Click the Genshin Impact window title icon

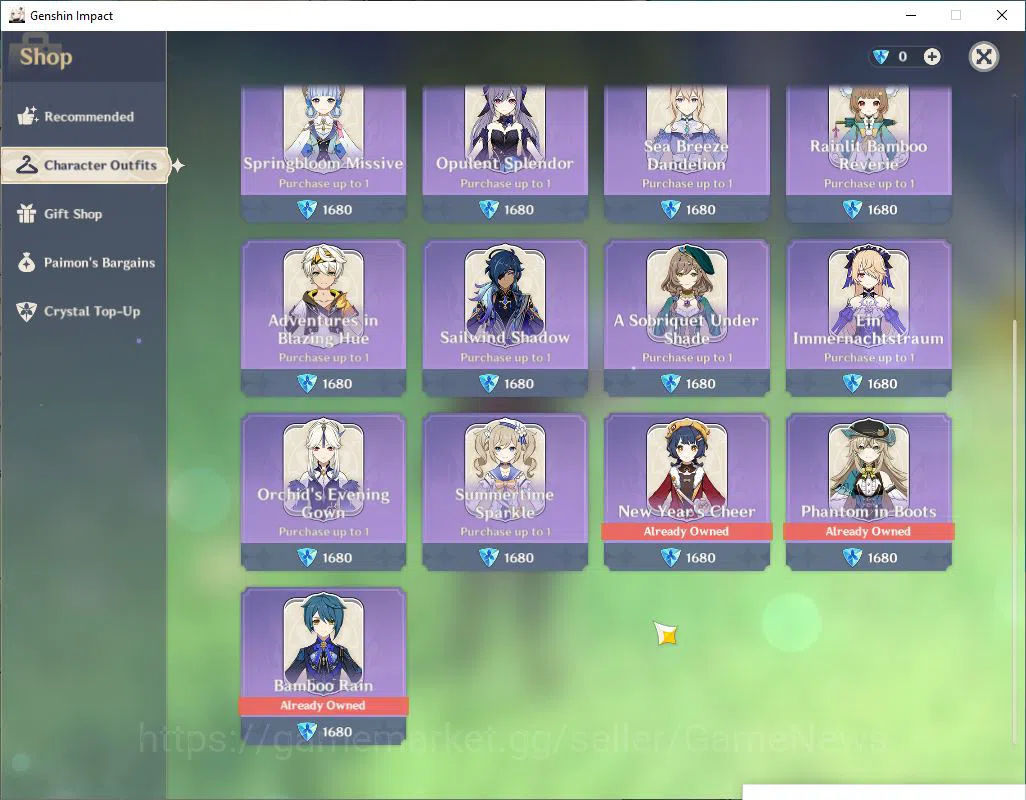click(16, 15)
